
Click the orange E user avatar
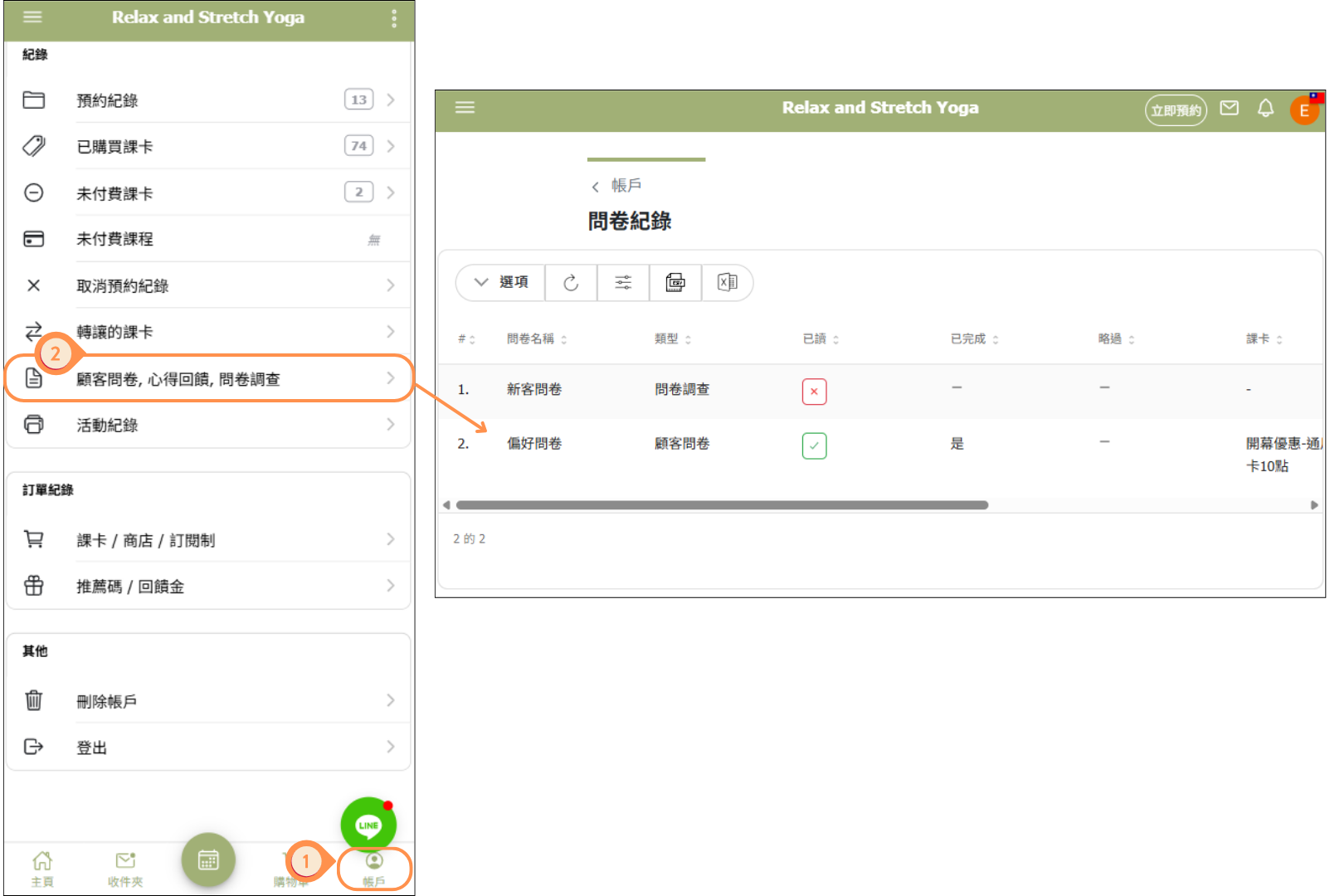(x=1303, y=110)
